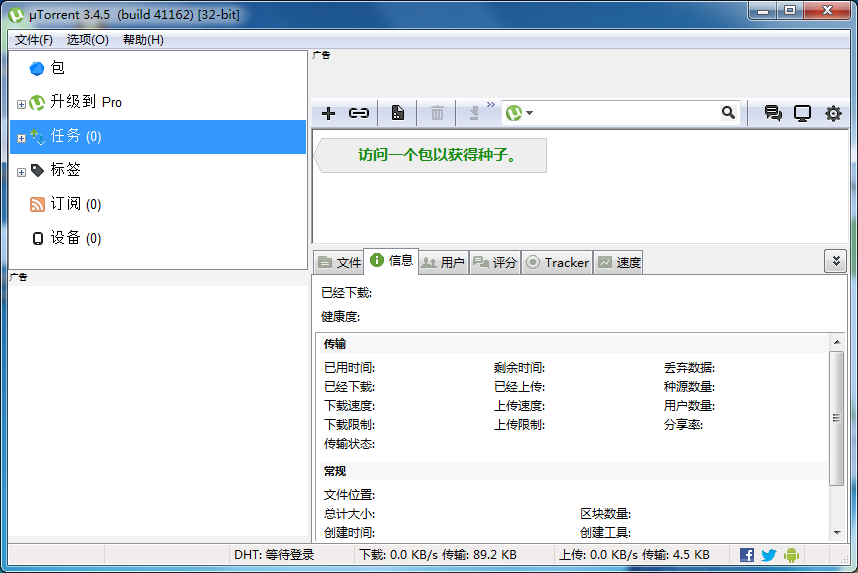Click the Android icon in status bar
The height and width of the screenshot is (573, 858).
tap(792, 555)
